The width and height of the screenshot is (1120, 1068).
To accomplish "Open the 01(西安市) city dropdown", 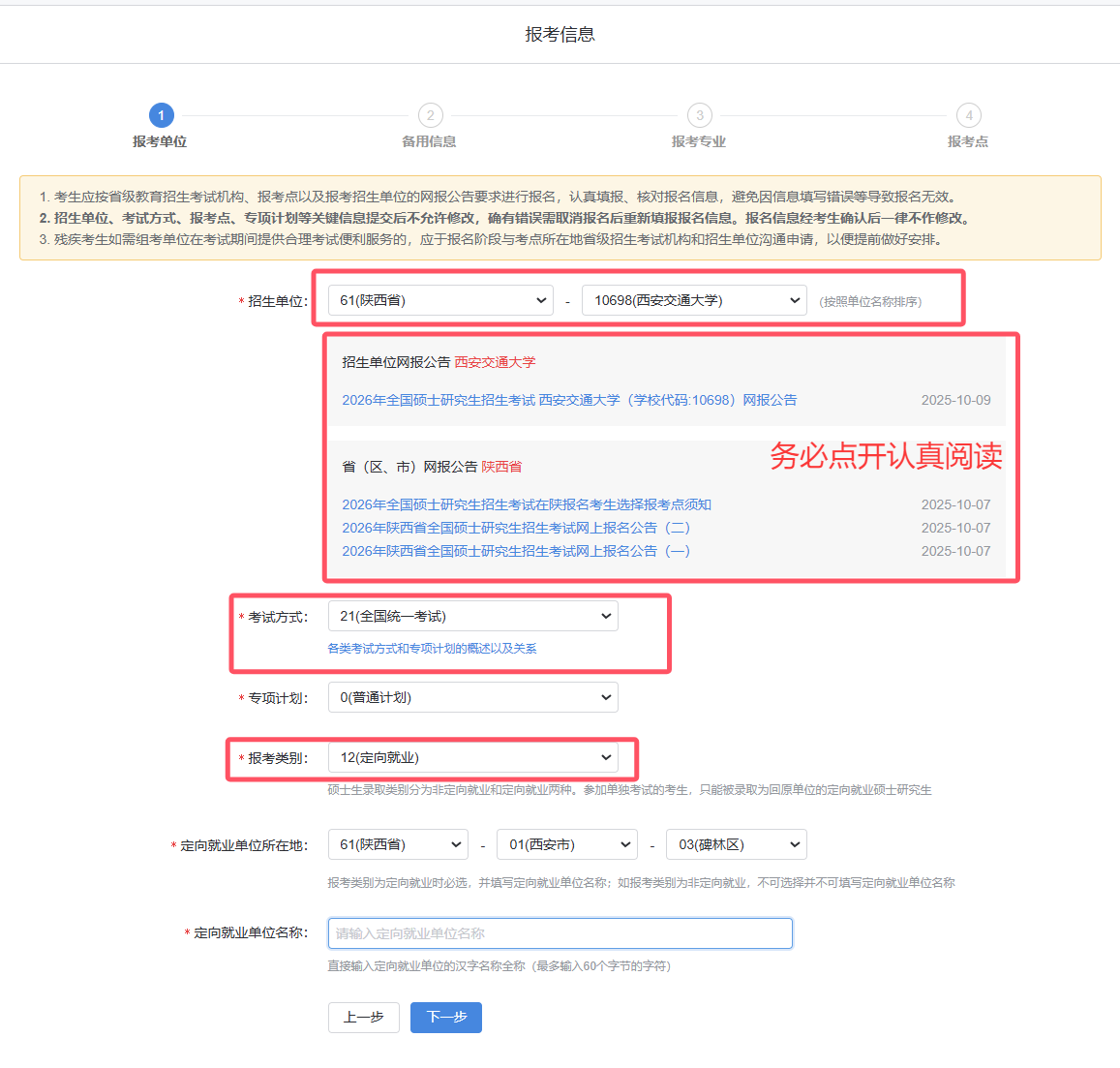I will pos(566,844).
